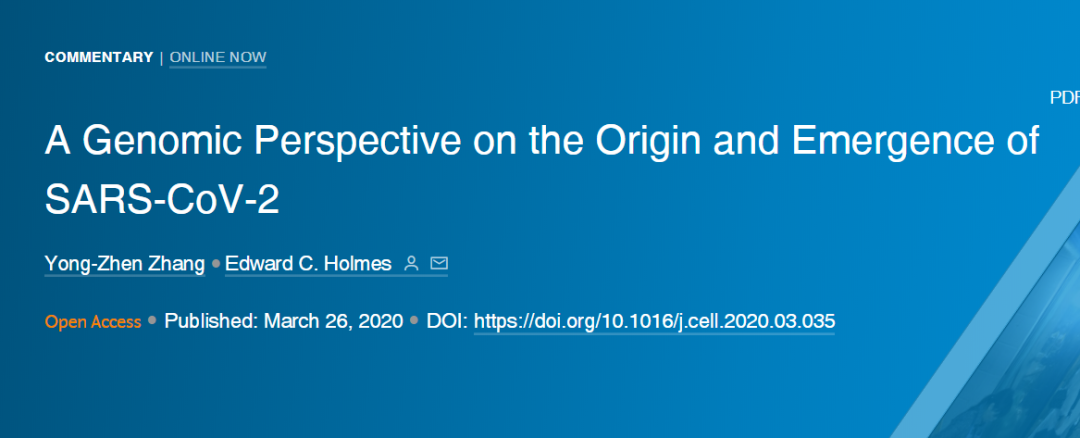
Task: Click the March 26, 2020 date
Action: (x=333, y=322)
